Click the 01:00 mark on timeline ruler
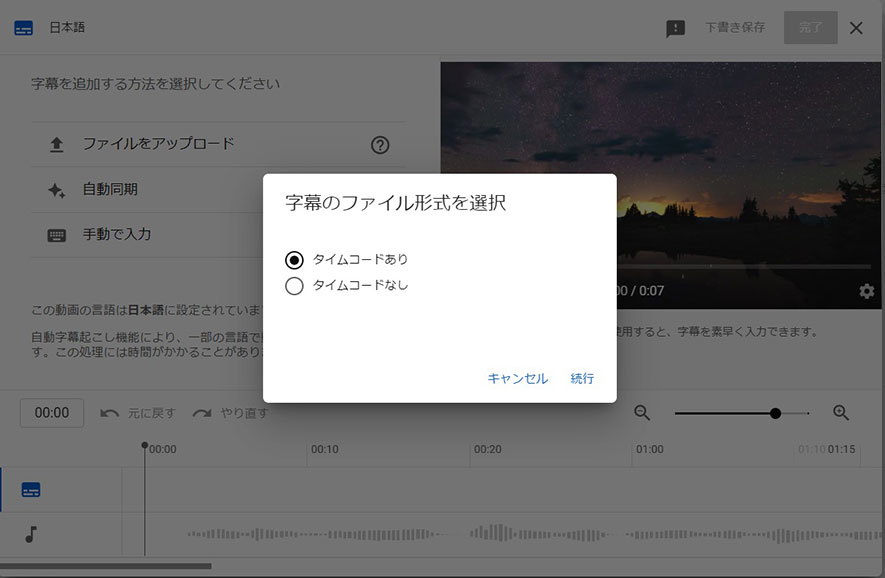Viewport: 885px width, 578px height. tap(650, 449)
